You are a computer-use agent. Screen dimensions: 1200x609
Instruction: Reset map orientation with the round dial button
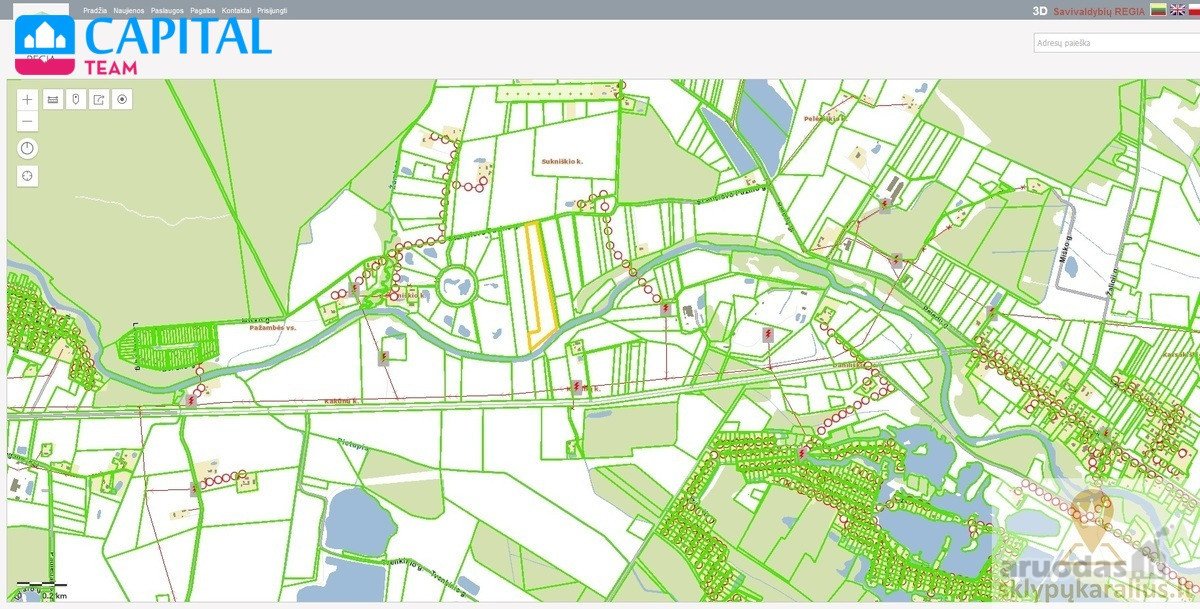pos(28,148)
